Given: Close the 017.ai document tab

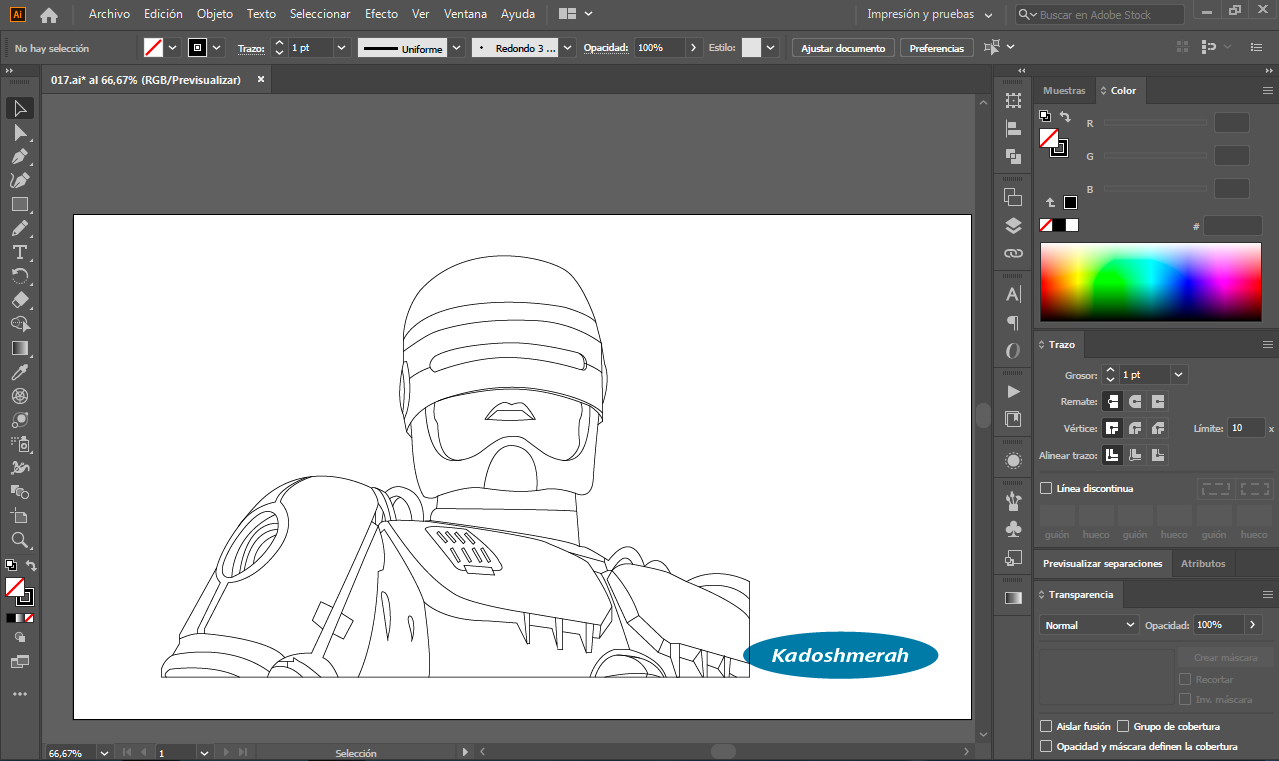Looking at the screenshot, I should point(261,79).
